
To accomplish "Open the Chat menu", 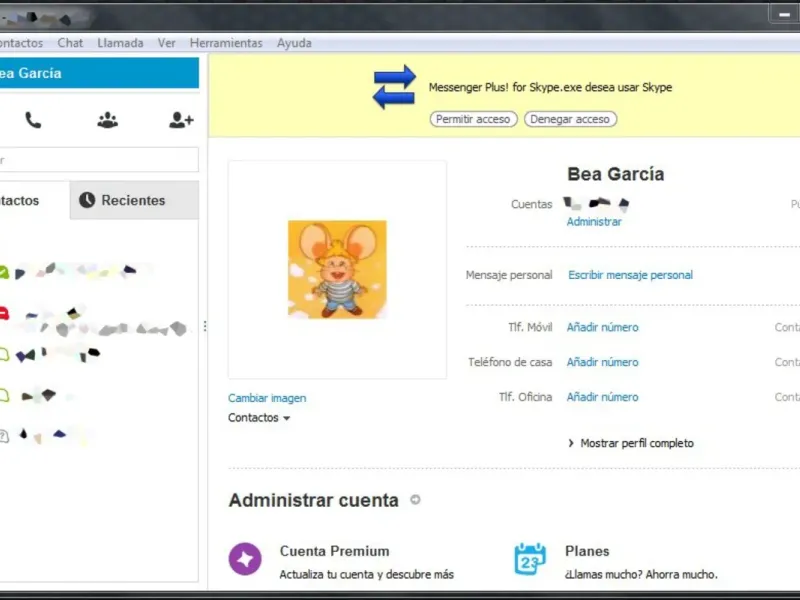I will (70, 43).
